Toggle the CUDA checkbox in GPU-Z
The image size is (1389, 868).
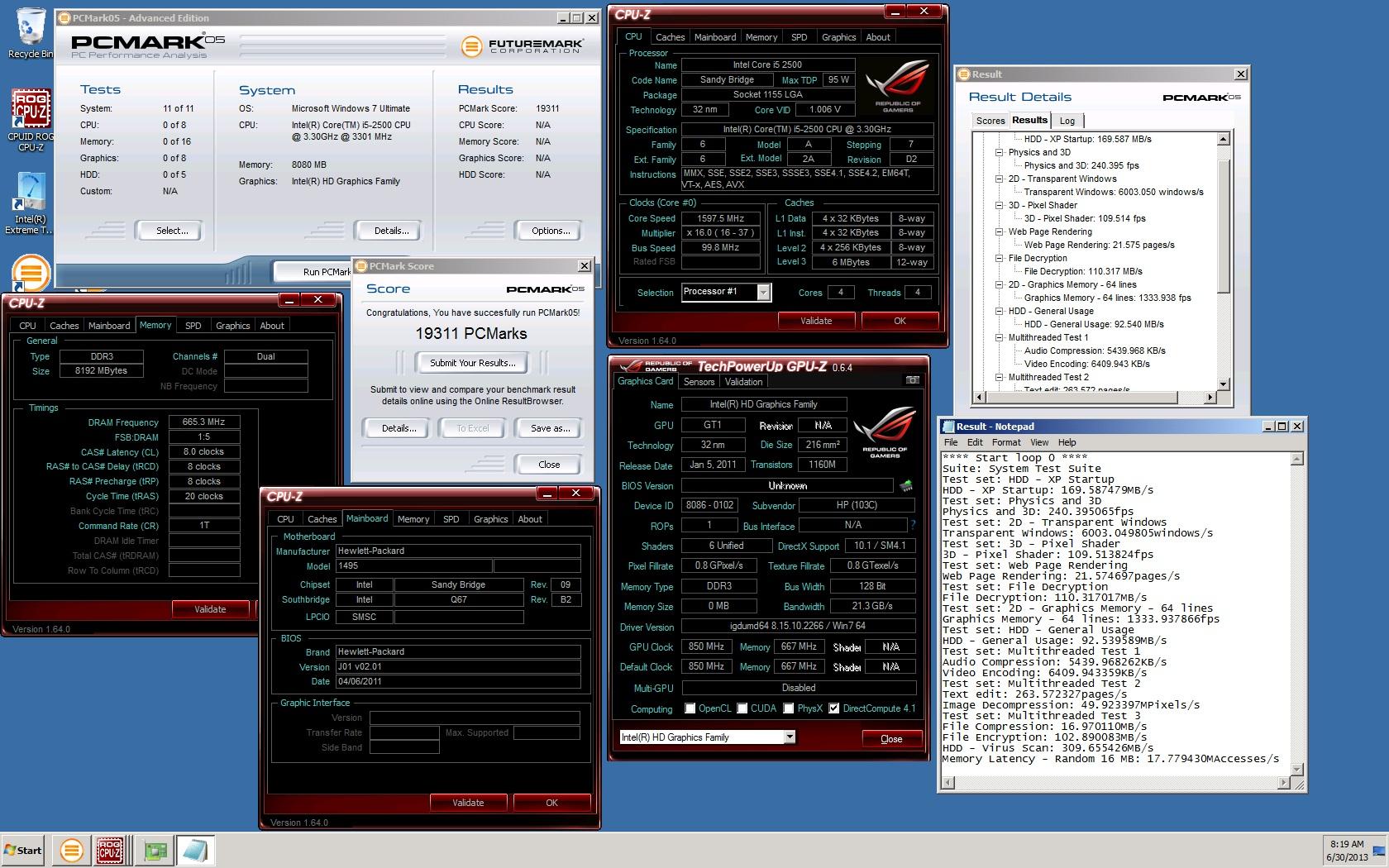pyautogui.click(x=742, y=708)
